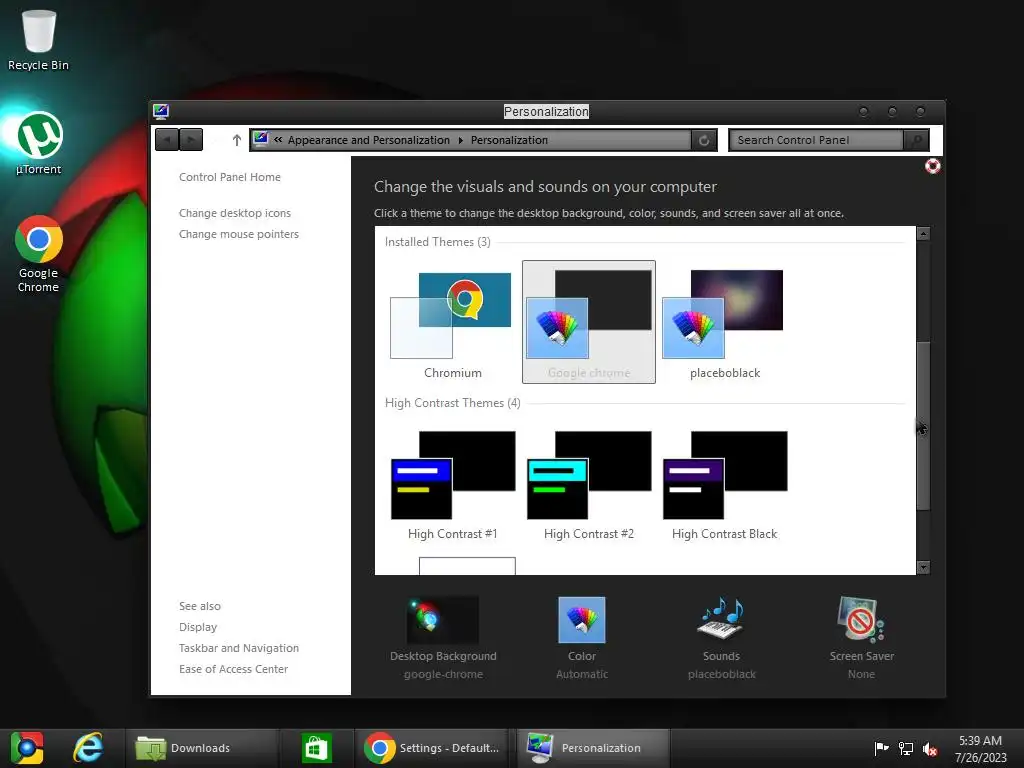Open the network tray icon
The height and width of the screenshot is (768, 1024).
point(906,748)
